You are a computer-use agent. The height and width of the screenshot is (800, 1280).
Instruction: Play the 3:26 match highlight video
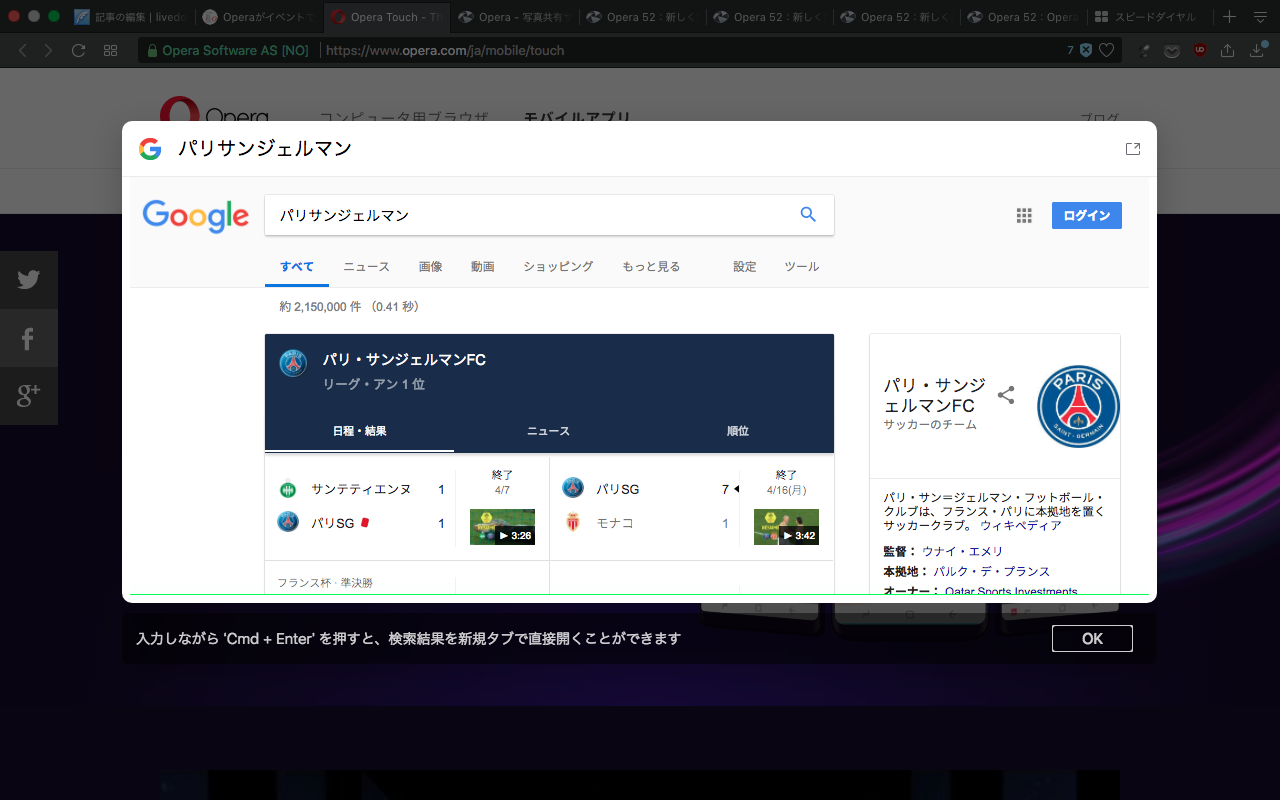click(502, 527)
